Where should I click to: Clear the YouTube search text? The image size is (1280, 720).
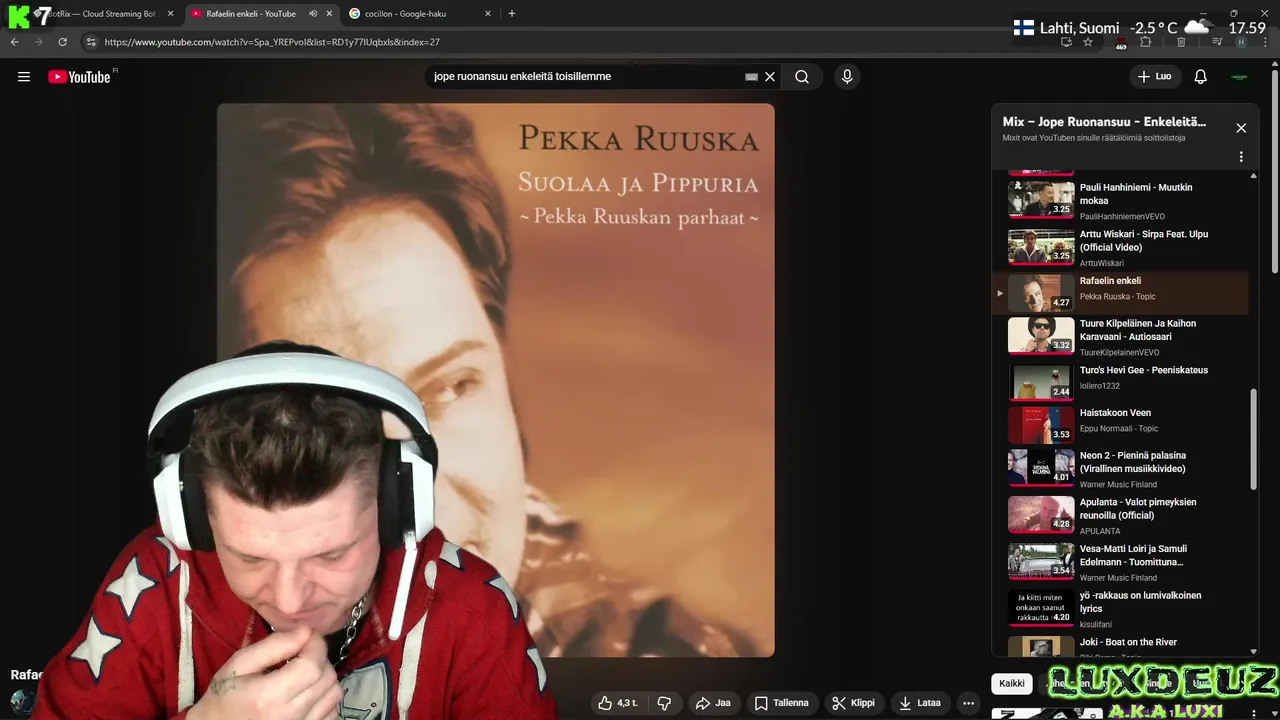770,77
